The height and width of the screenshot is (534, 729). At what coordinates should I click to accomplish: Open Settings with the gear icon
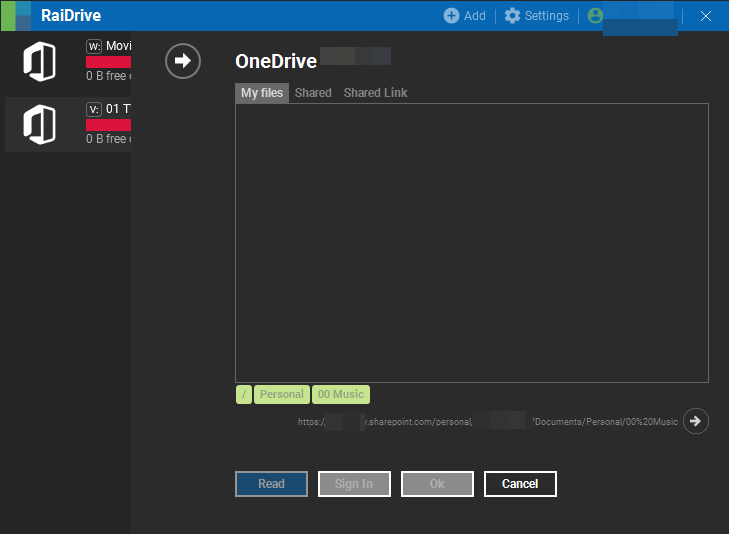click(x=513, y=16)
